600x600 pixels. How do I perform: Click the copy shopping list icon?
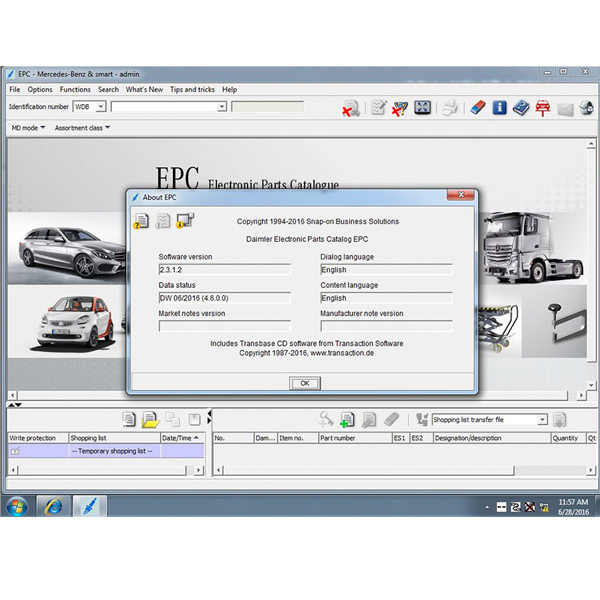(173, 419)
